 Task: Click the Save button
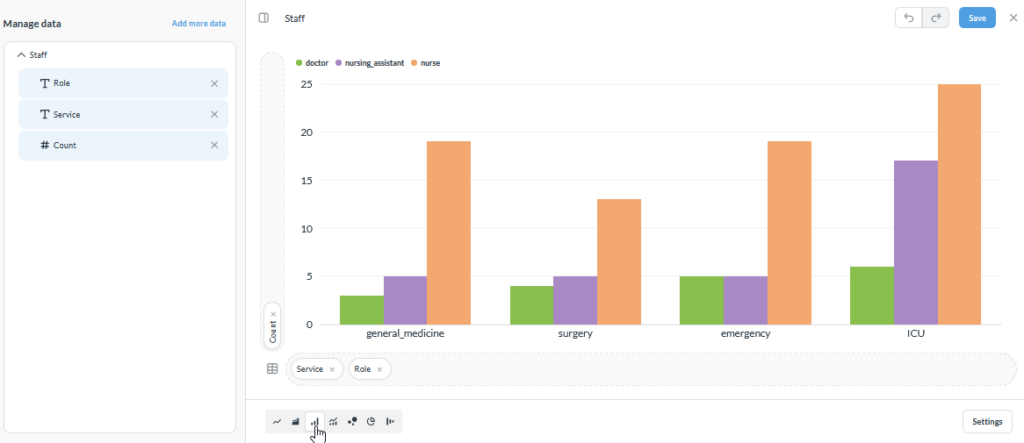tap(977, 18)
